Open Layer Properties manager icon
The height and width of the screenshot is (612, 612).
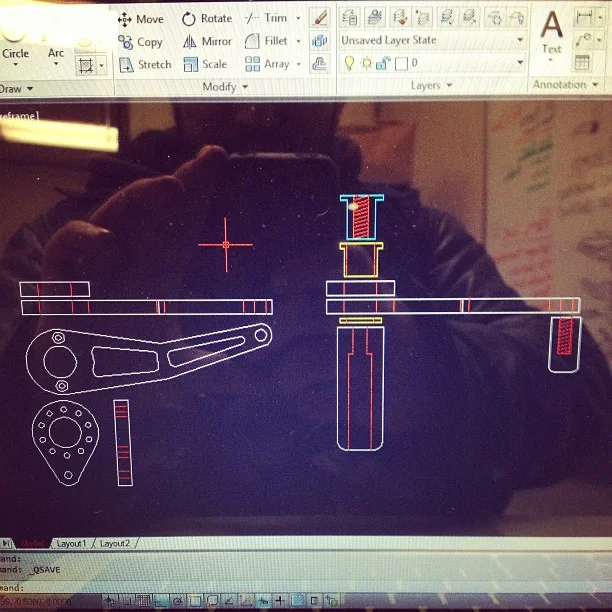coord(350,18)
